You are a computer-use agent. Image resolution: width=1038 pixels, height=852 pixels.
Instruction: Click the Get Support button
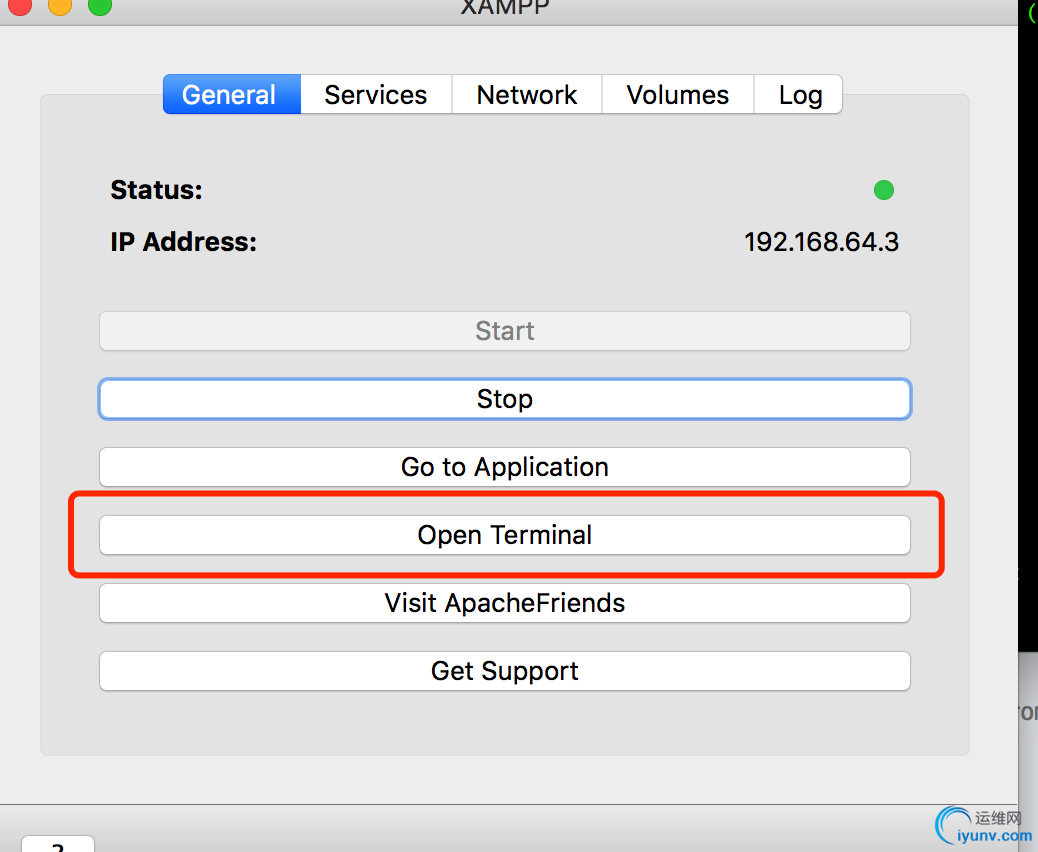pyautogui.click(x=505, y=671)
